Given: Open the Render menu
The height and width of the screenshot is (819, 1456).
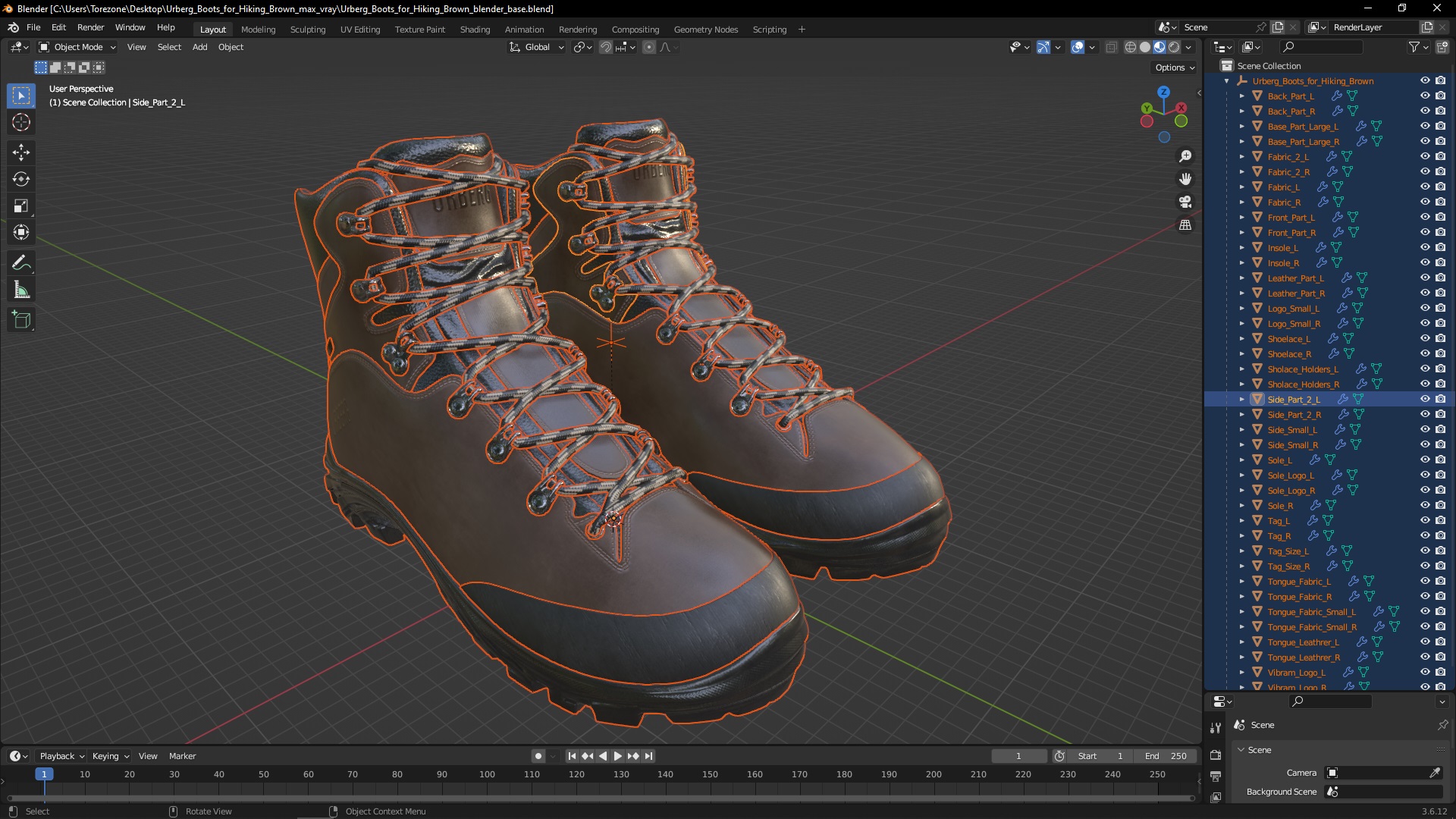Looking at the screenshot, I should (90, 27).
